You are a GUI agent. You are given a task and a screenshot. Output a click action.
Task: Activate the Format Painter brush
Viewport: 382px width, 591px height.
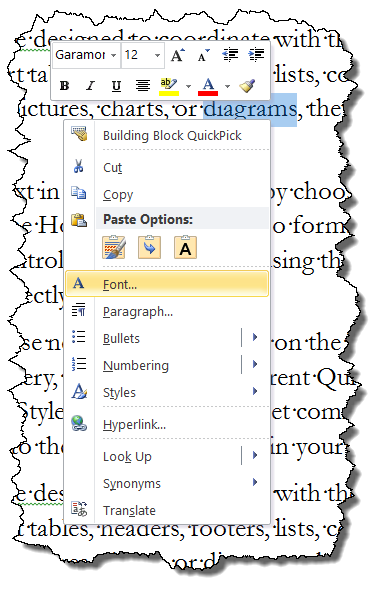[248, 86]
